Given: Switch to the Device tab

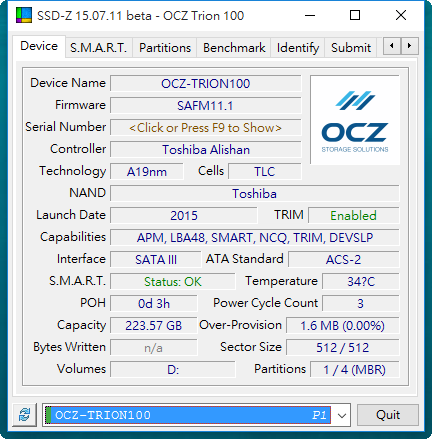Looking at the screenshot, I should pos(39,46).
